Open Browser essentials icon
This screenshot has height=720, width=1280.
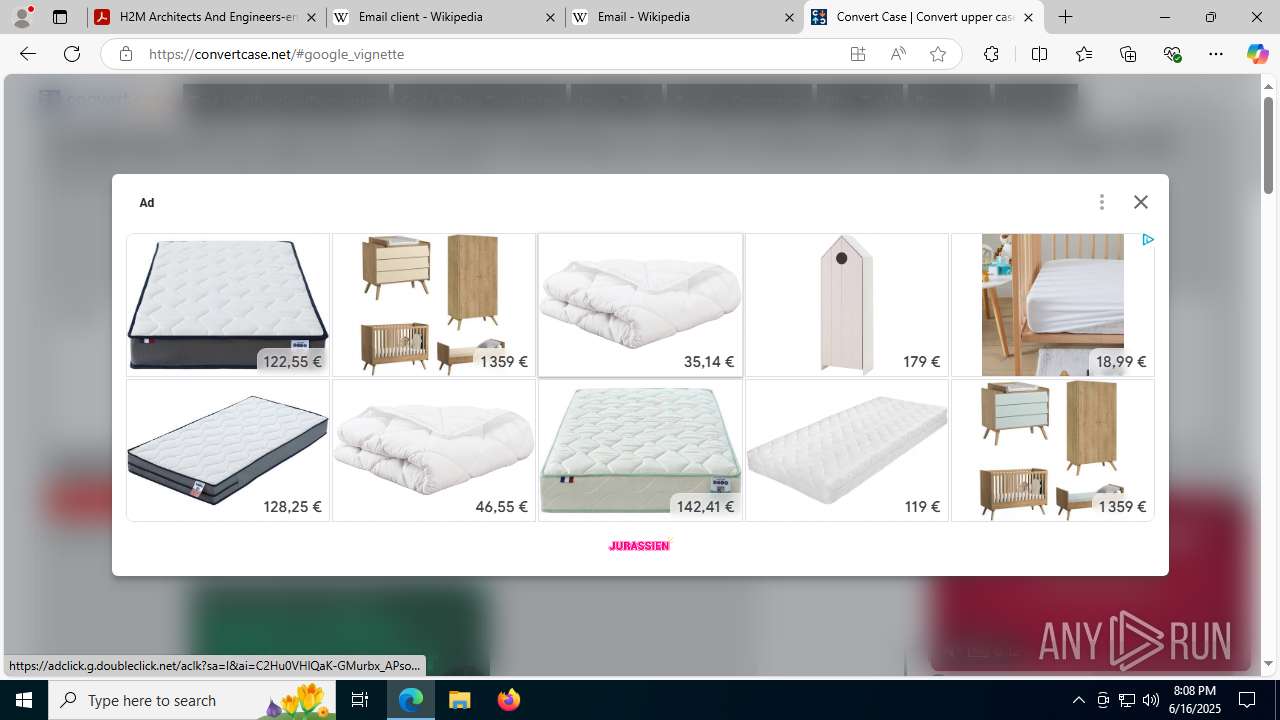pos(1173,54)
